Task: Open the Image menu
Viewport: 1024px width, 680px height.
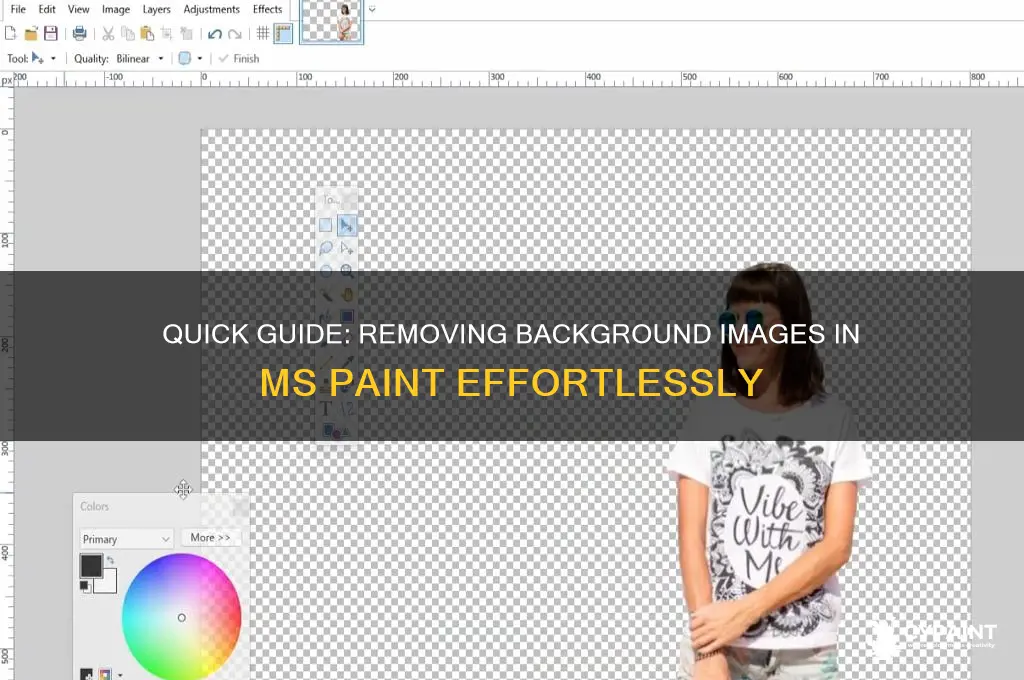Action: click(x=116, y=9)
